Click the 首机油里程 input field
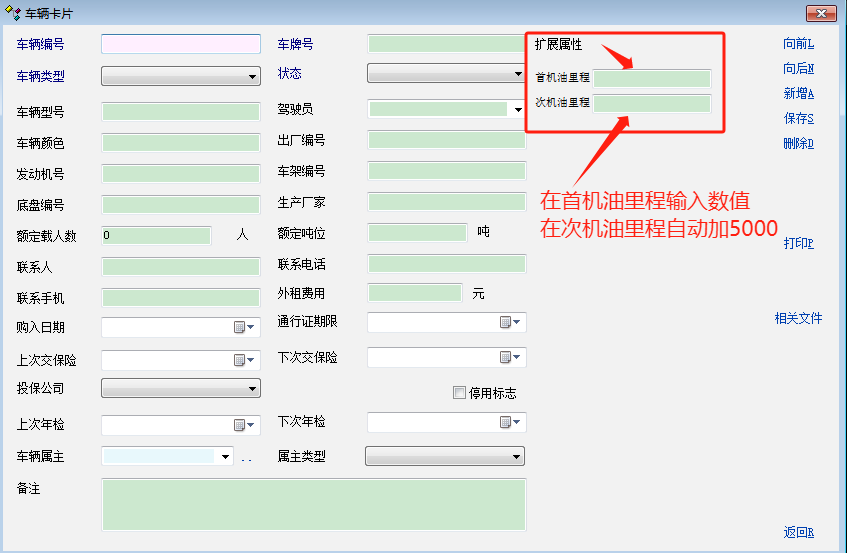This screenshot has height=553, width=847. click(652, 78)
